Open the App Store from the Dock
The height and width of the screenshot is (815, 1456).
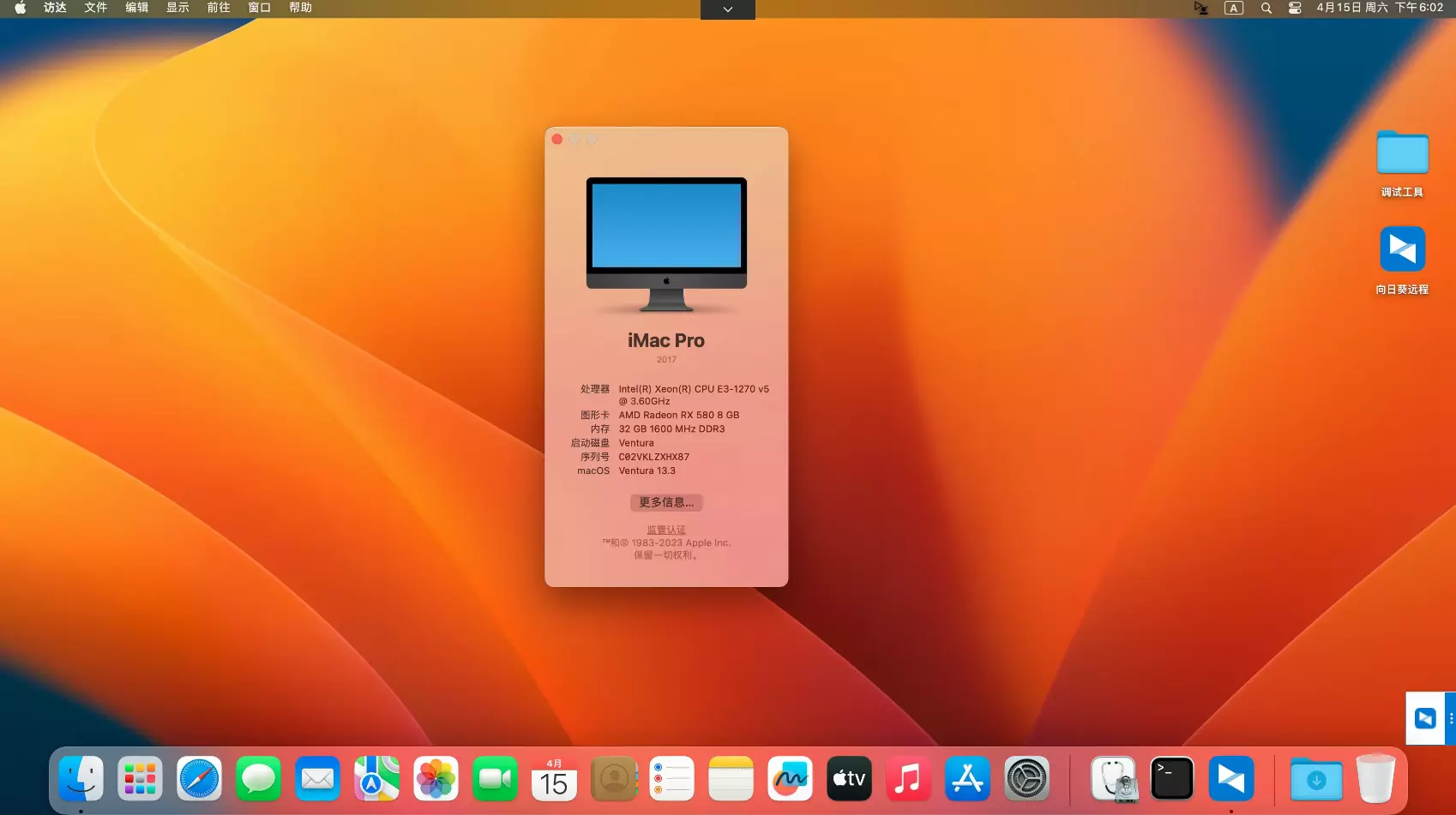pos(967,778)
